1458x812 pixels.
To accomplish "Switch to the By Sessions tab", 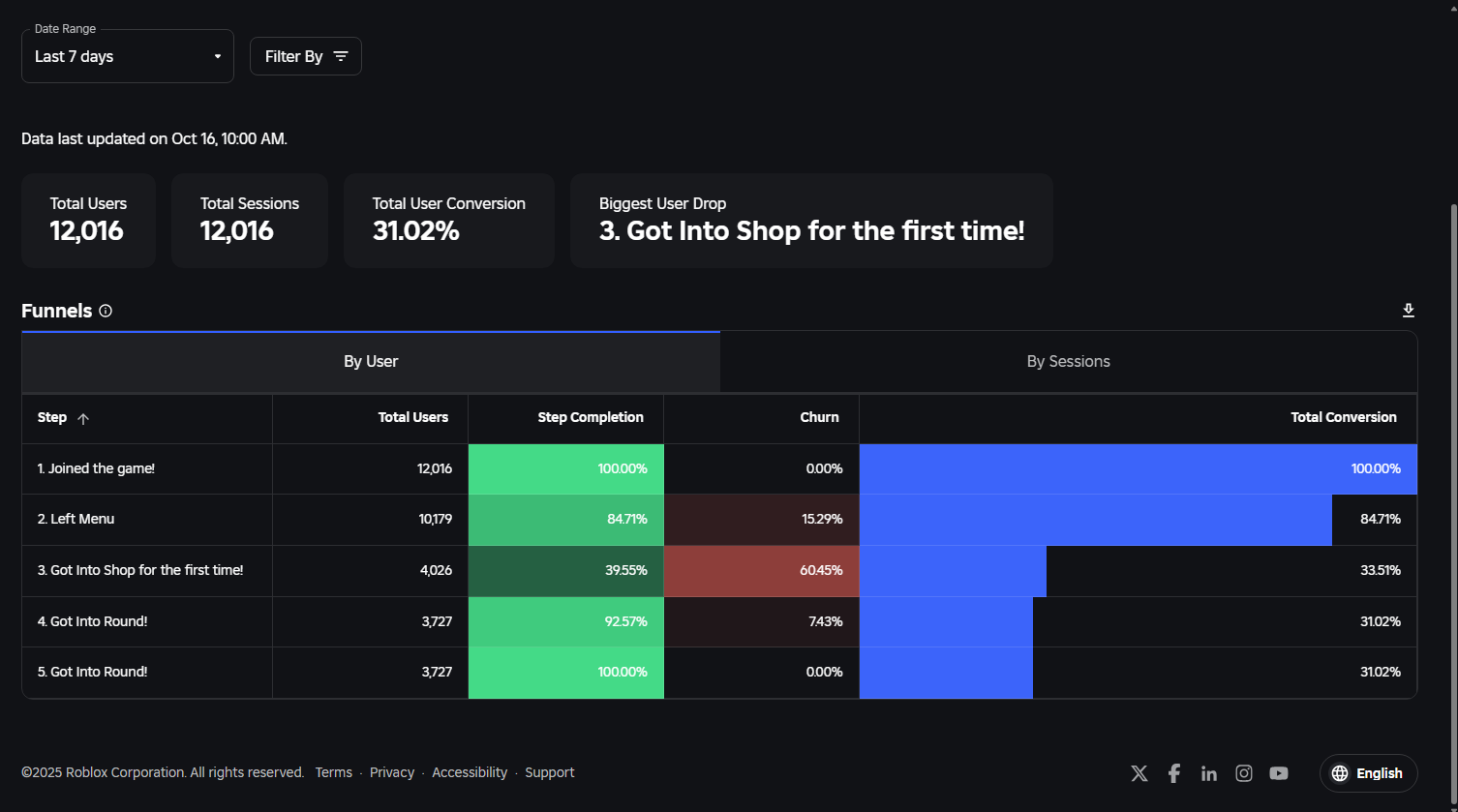I will 1069,361.
